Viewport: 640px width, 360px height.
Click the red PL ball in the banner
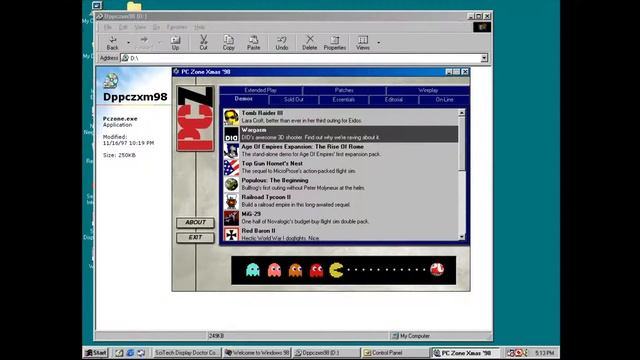437,269
